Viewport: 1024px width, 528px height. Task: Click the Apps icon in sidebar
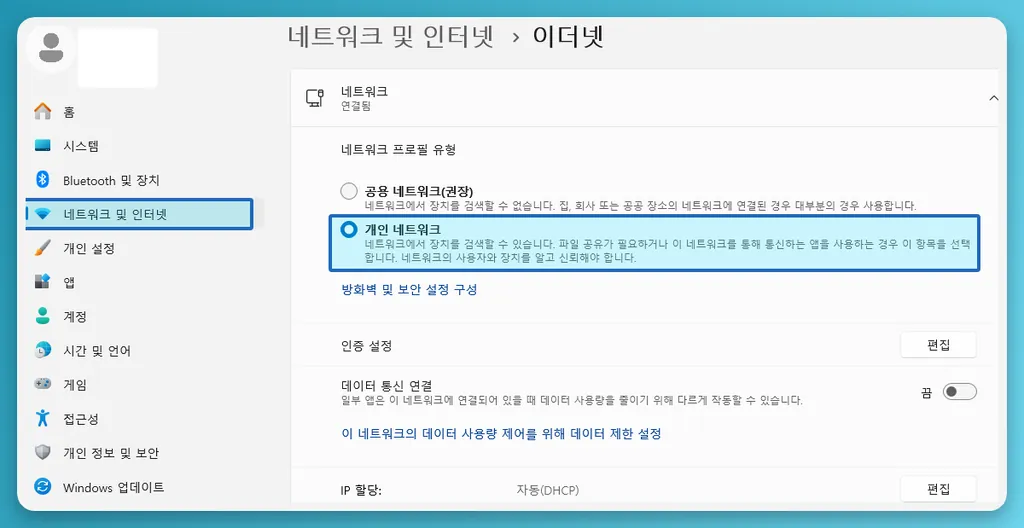tap(42, 282)
